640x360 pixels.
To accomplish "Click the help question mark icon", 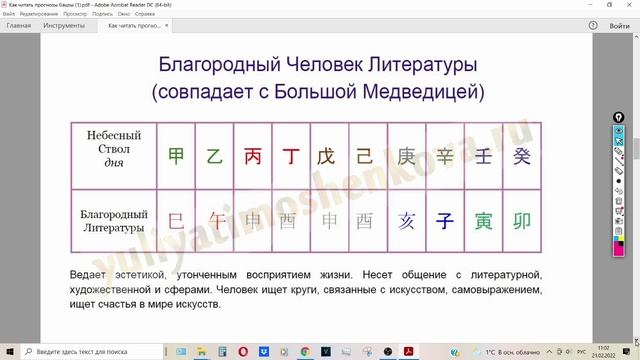I will (x=593, y=25).
